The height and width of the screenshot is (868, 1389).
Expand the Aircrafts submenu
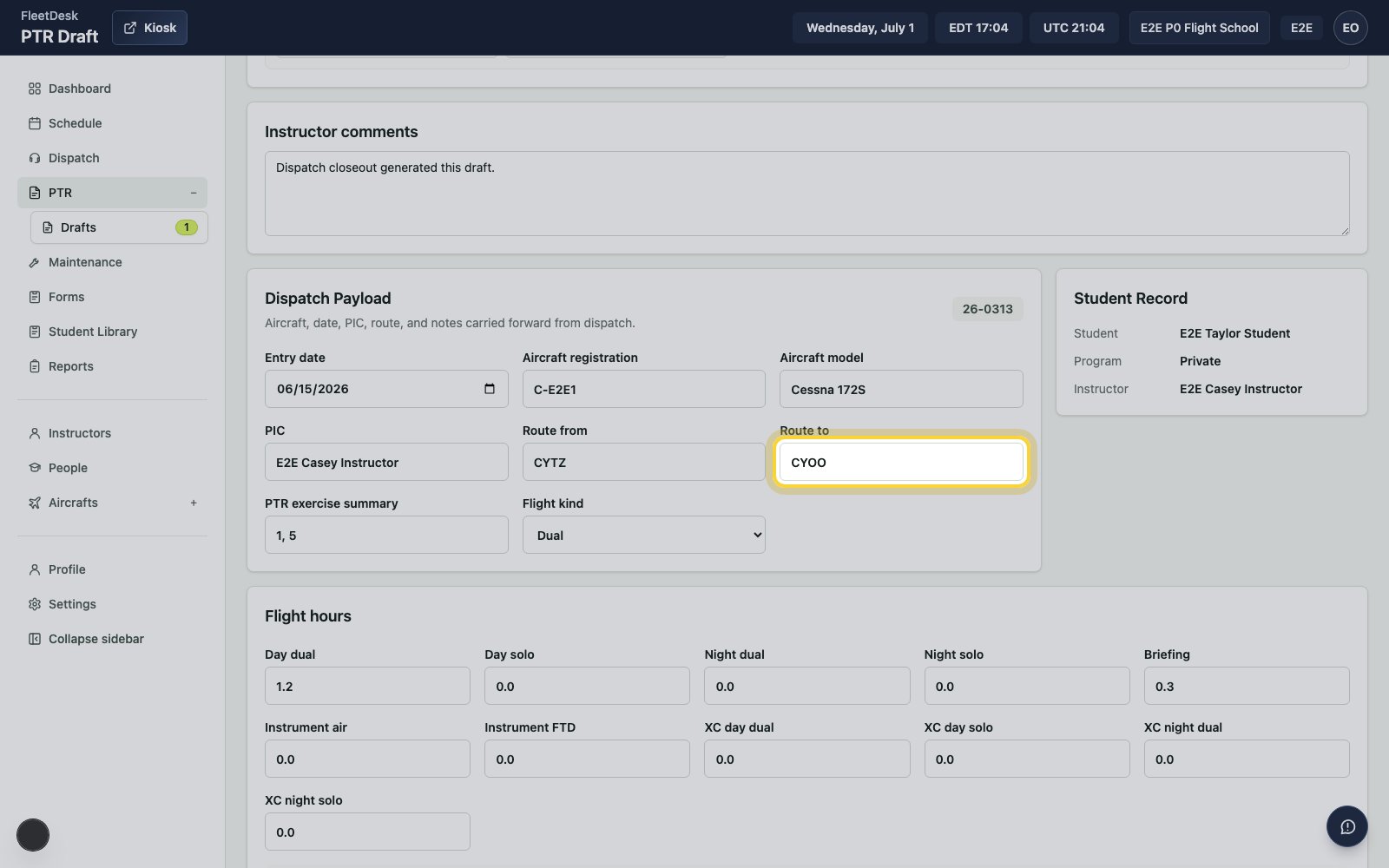[x=194, y=503]
